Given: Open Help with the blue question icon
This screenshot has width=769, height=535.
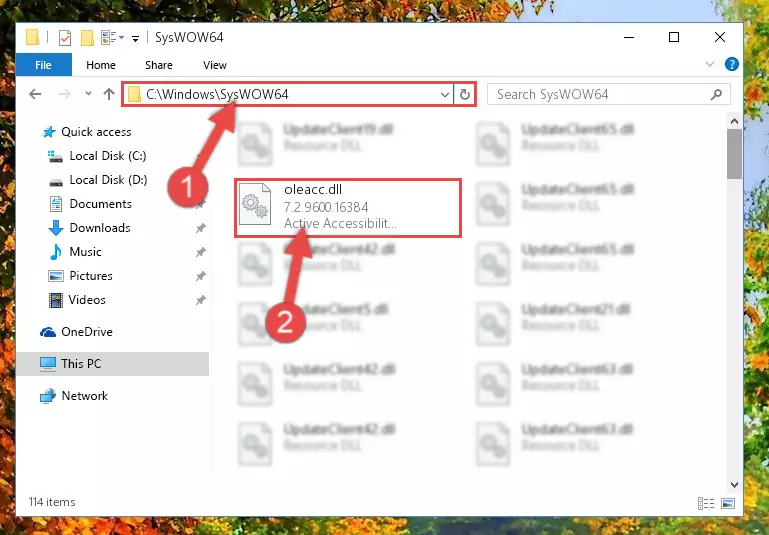Looking at the screenshot, I should (x=731, y=64).
